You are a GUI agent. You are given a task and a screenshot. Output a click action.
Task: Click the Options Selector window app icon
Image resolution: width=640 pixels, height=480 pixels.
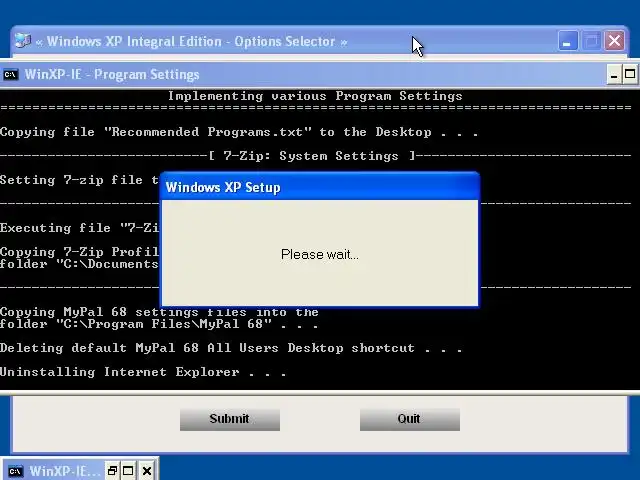click(x=23, y=41)
